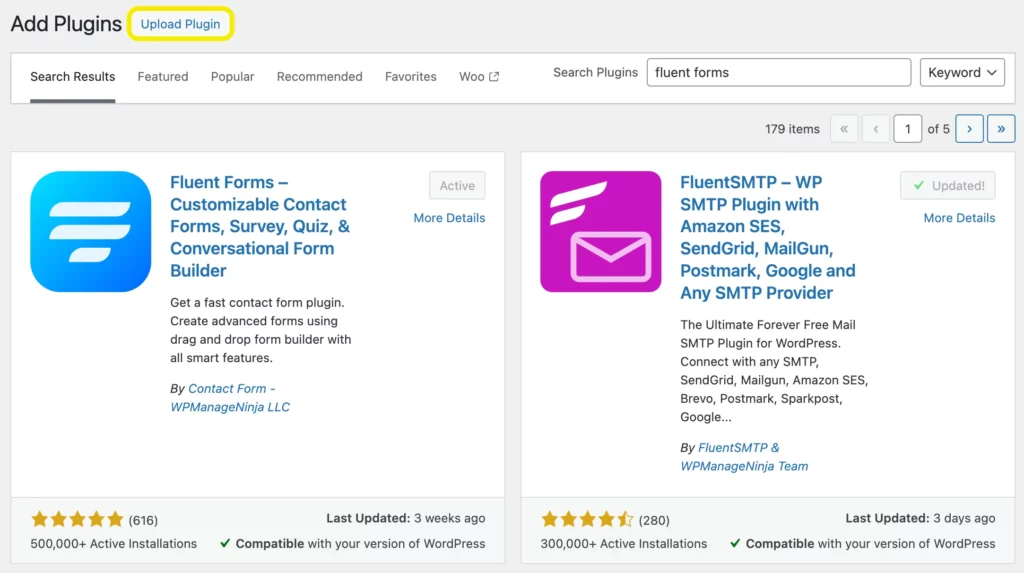Image resolution: width=1024 pixels, height=573 pixels.
Task: Open the Woo external link tab
Action: [479, 76]
